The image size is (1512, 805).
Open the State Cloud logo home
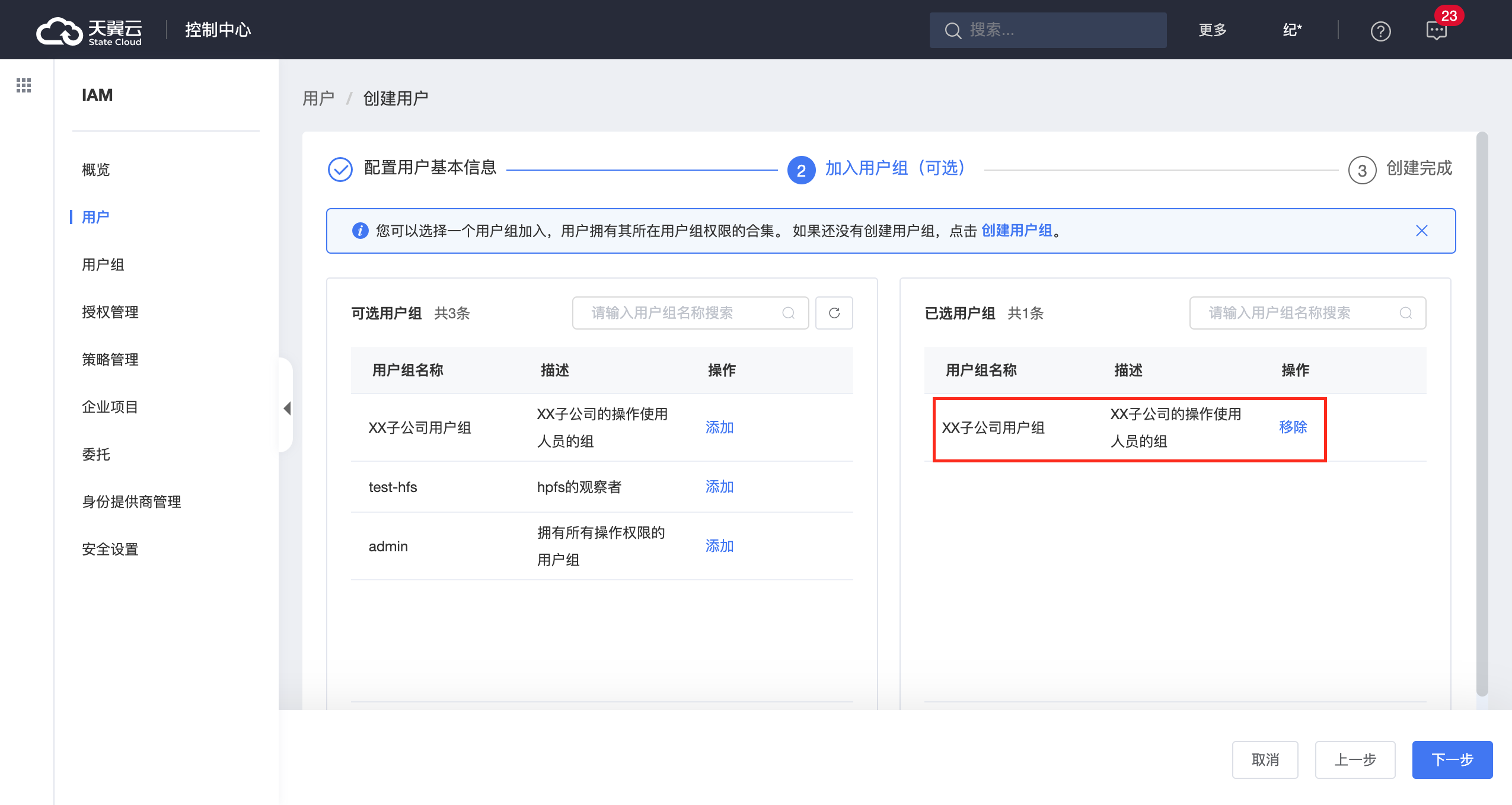point(89,31)
